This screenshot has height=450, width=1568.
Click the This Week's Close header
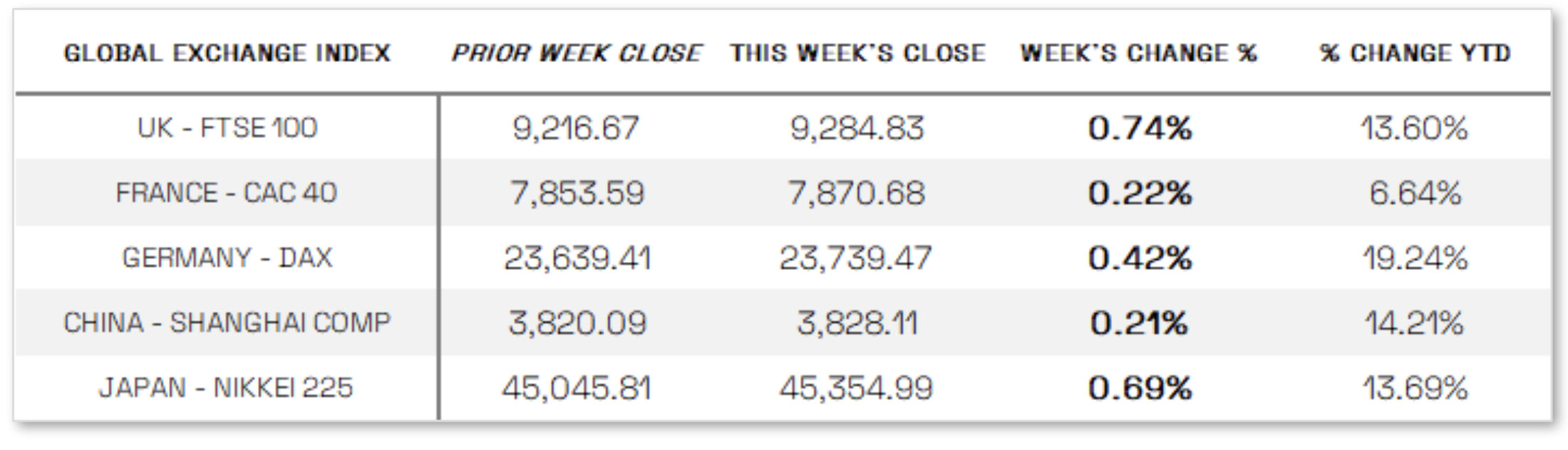[857, 53]
